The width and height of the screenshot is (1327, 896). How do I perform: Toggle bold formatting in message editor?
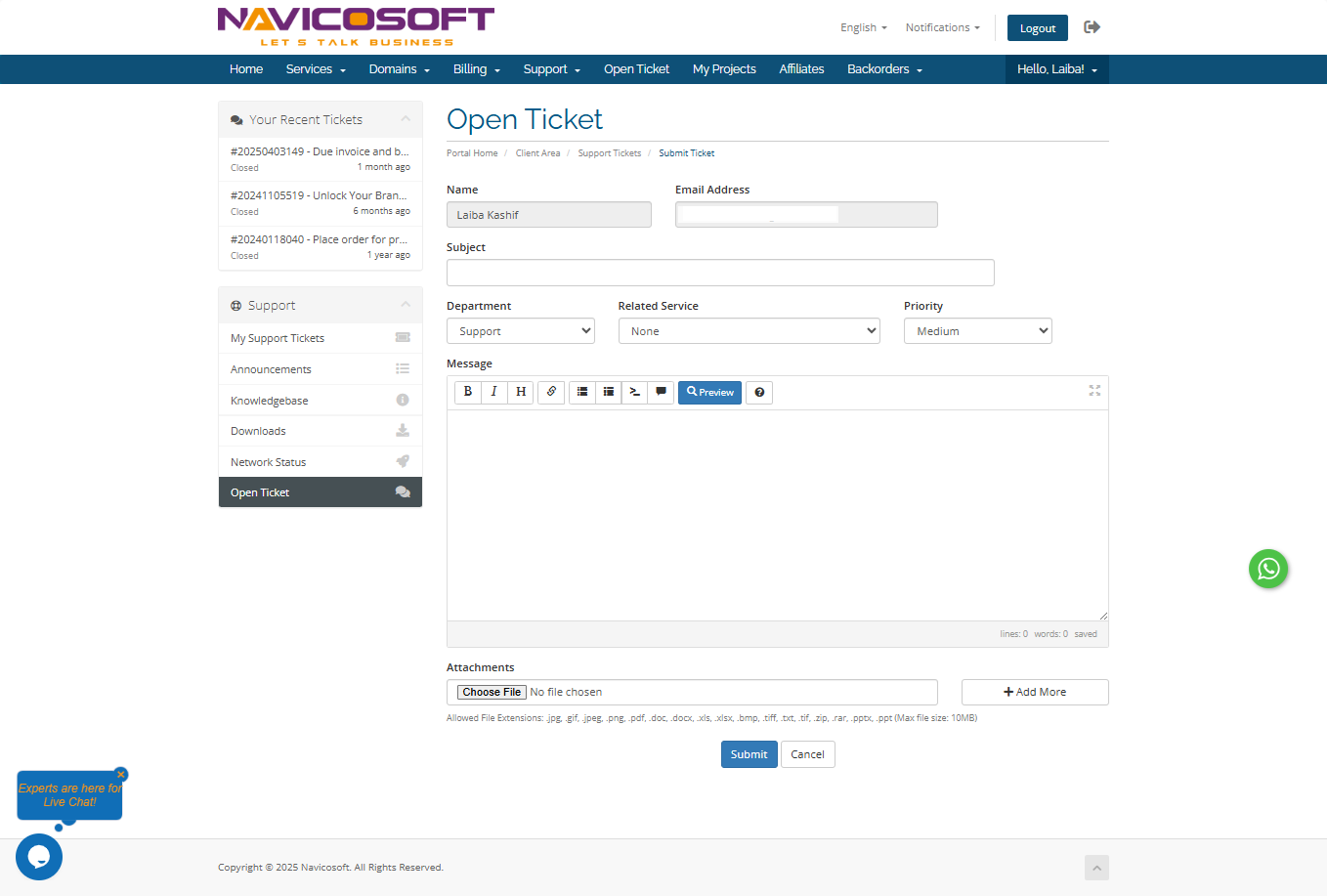(468, 392)
